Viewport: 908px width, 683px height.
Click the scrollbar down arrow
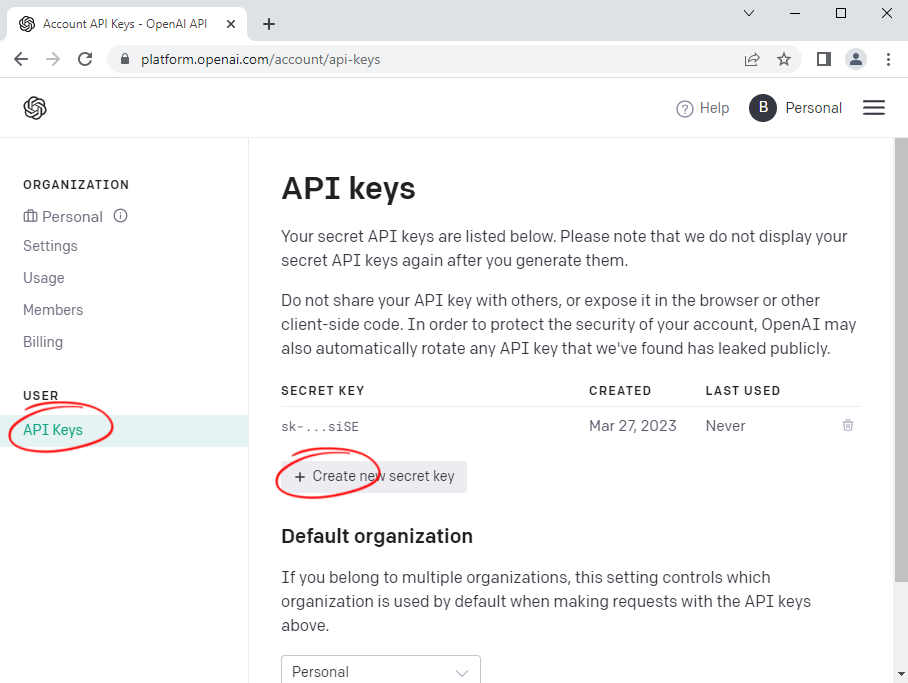[901, 674]
